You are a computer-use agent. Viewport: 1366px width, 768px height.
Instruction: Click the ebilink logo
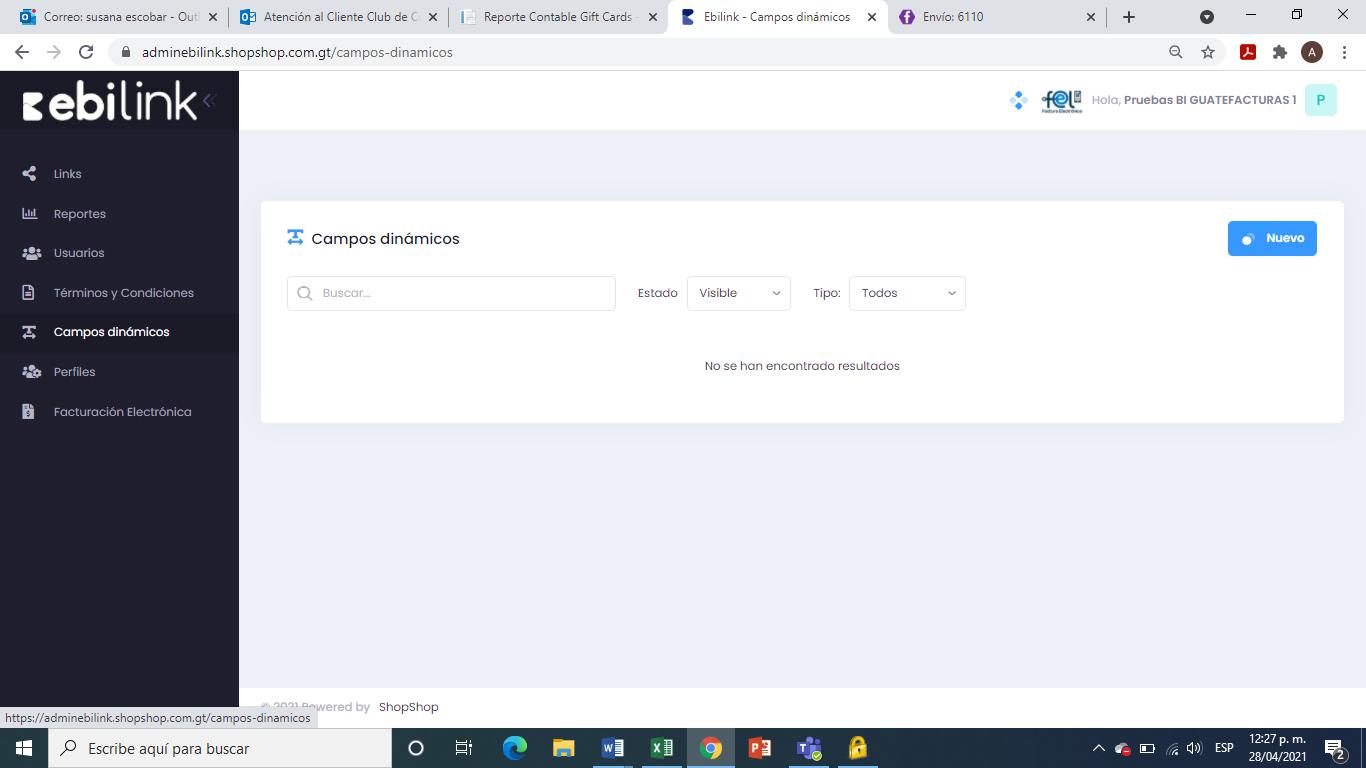click(x=110, y=101)
